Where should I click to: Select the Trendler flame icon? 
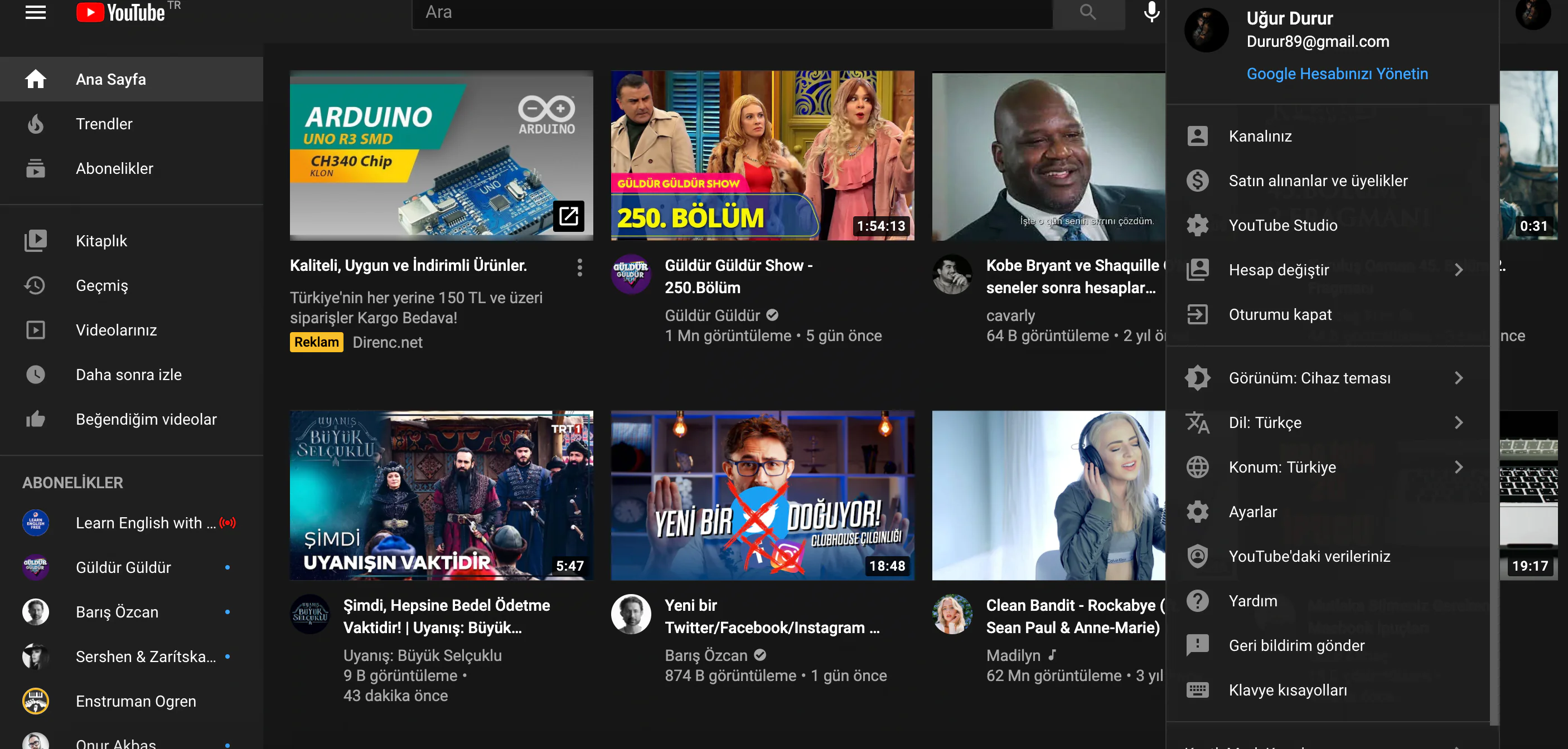point(35,124)
